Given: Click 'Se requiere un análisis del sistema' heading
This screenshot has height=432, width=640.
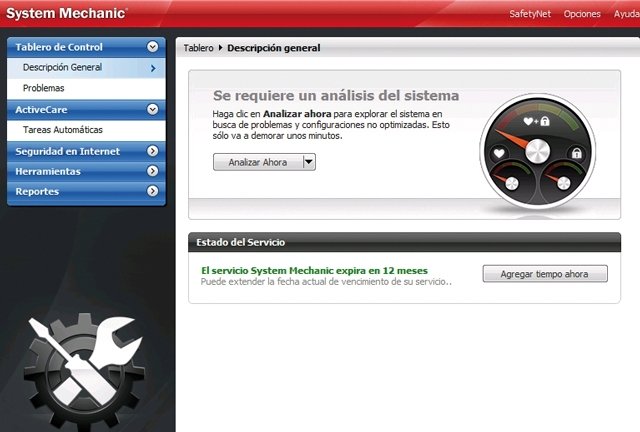Looking at the screenshot, I should [336, 96].
